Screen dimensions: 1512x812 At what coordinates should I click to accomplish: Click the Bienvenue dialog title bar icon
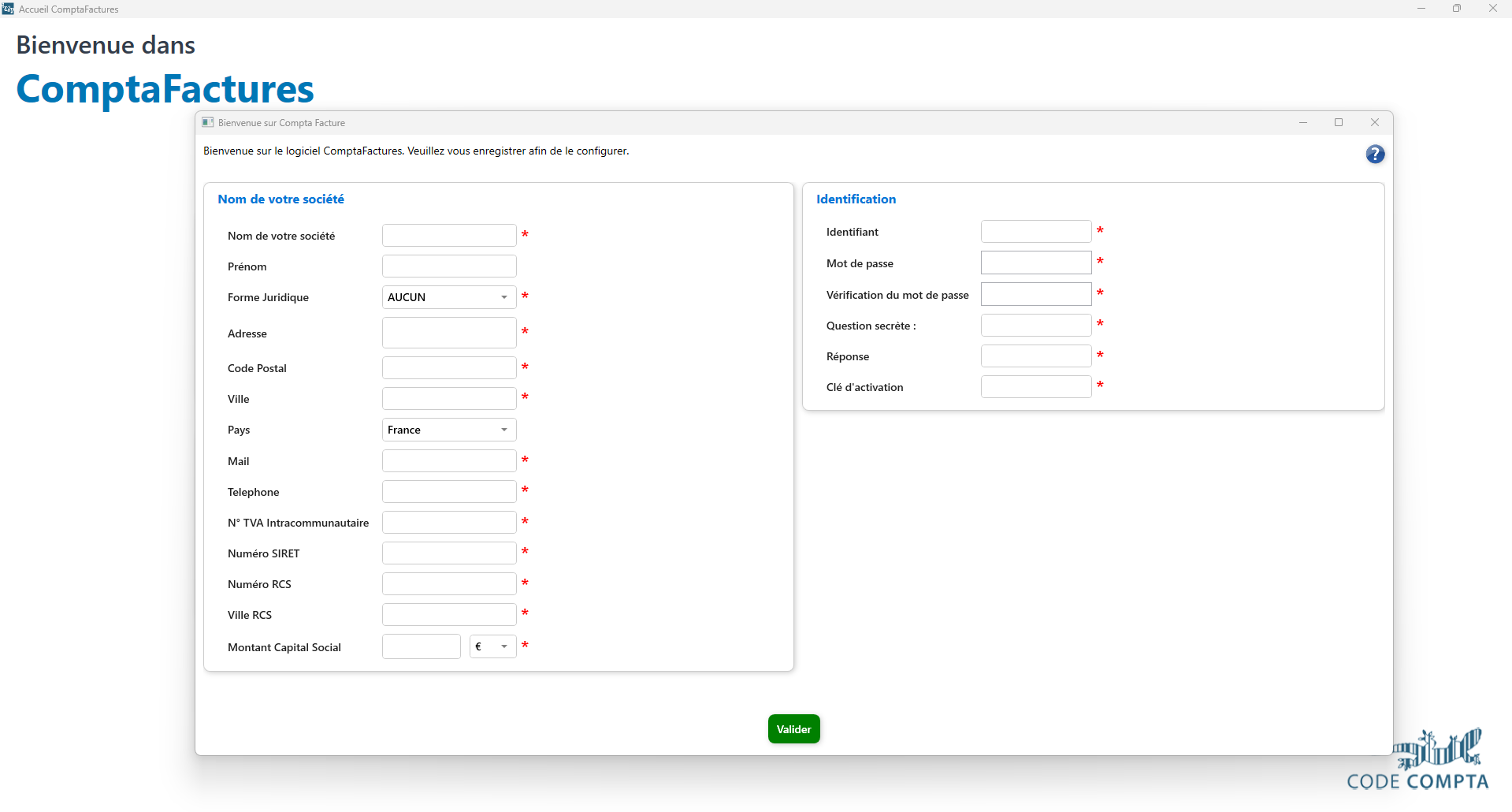pos(208,122)
